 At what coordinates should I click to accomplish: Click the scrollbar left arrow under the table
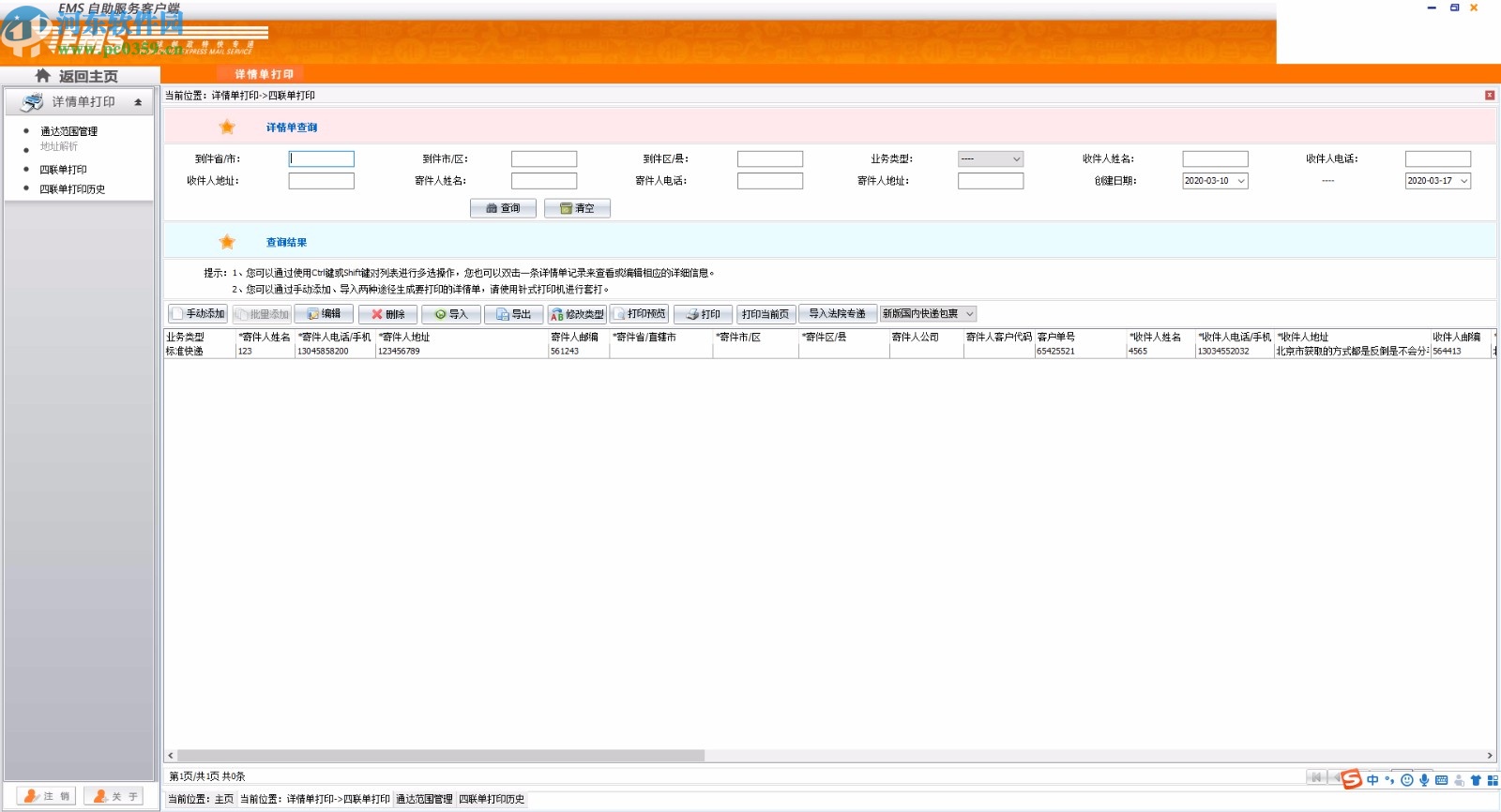click(x=170, y=756)
